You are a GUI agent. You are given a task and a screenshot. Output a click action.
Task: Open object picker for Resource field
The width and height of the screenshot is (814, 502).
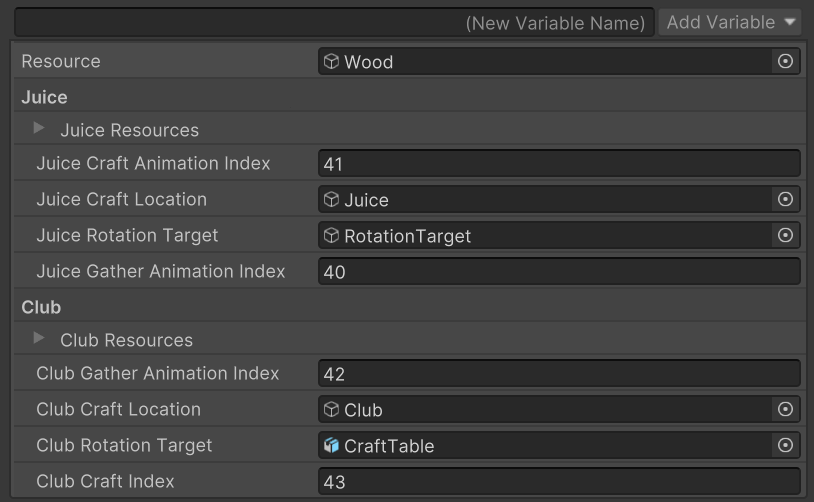(x=785, y=62)
